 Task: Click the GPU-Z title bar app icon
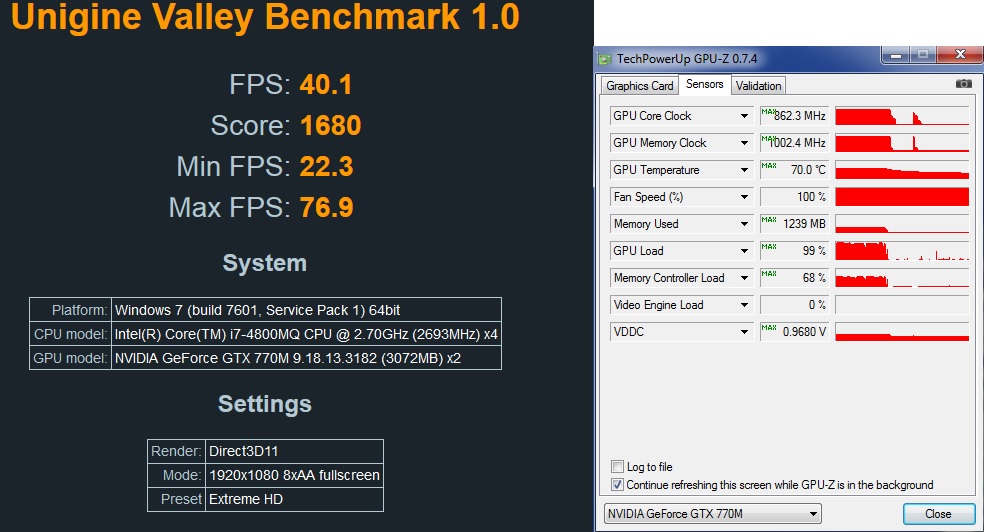point(605,59)
